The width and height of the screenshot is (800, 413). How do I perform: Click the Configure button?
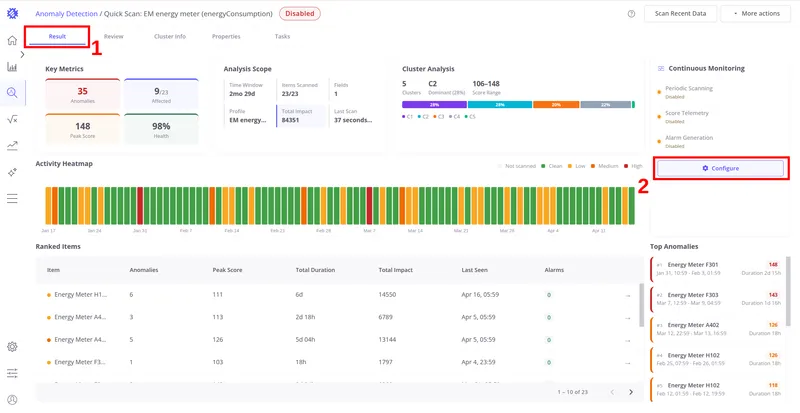click(720, 168)
